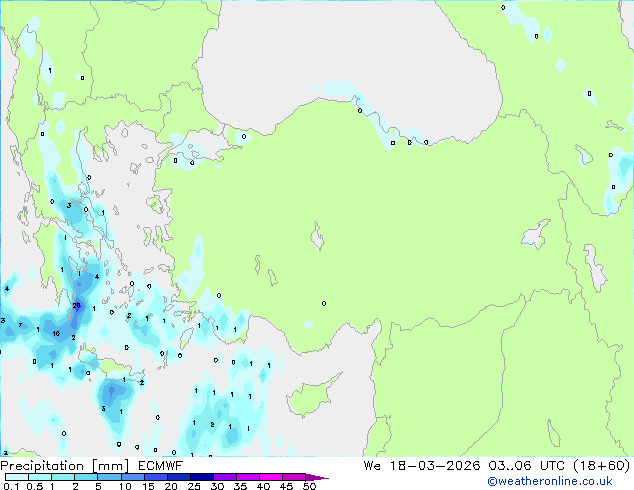Click the '10' precipitation value on the map

click(x=56, y=334)
